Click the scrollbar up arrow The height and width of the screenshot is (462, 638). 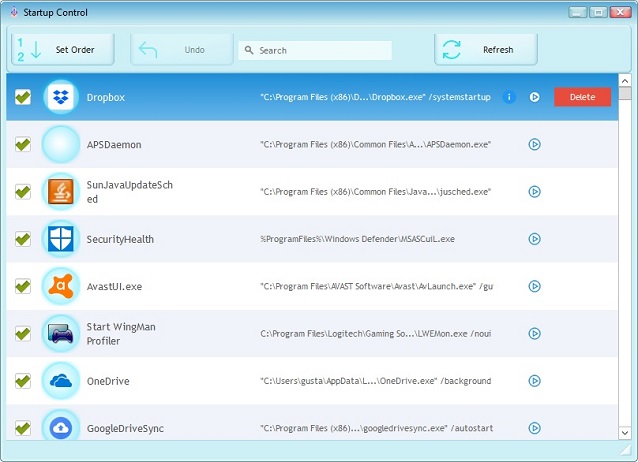(x=625, y=81)
